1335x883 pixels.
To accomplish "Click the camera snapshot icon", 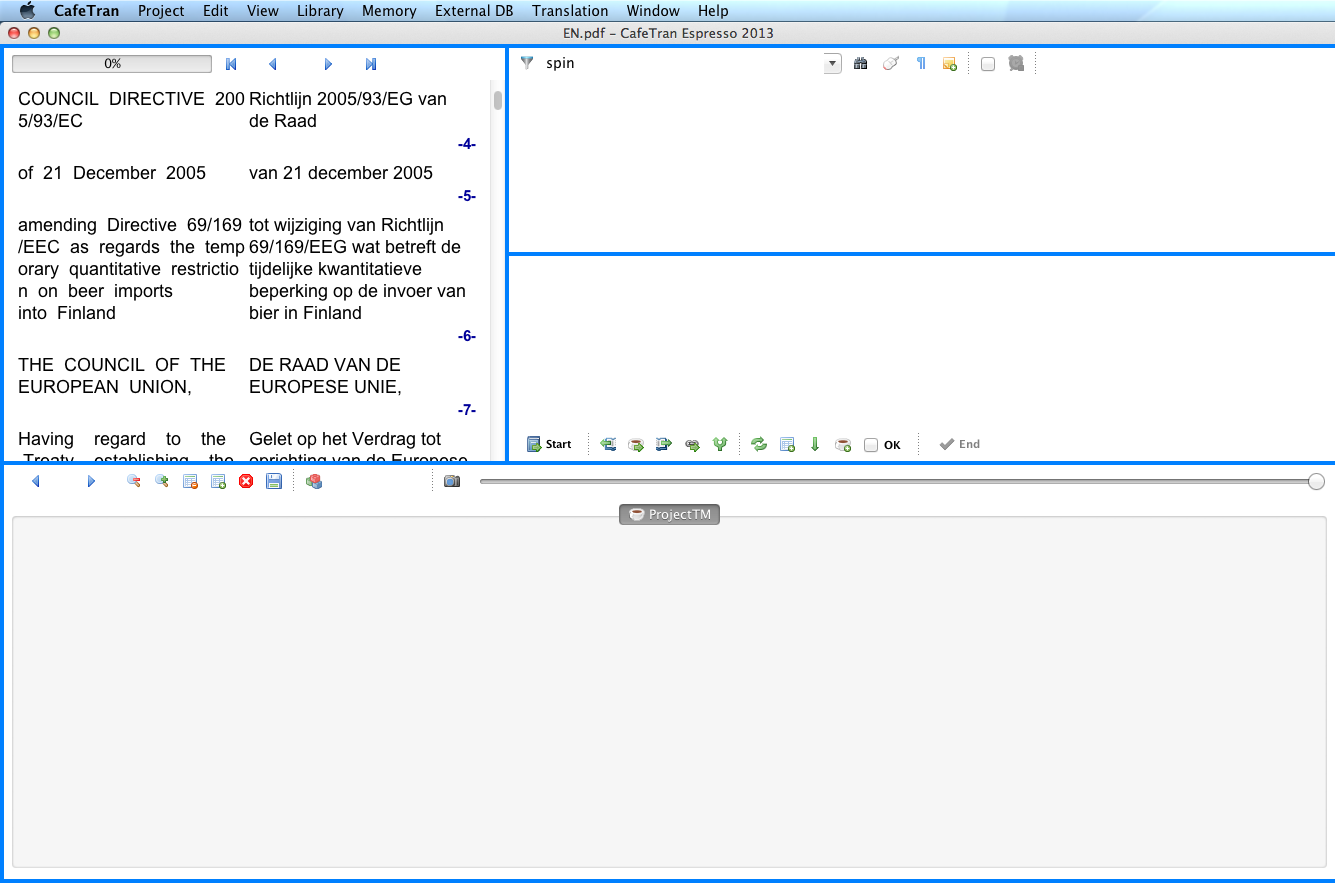I will (452, 482).
